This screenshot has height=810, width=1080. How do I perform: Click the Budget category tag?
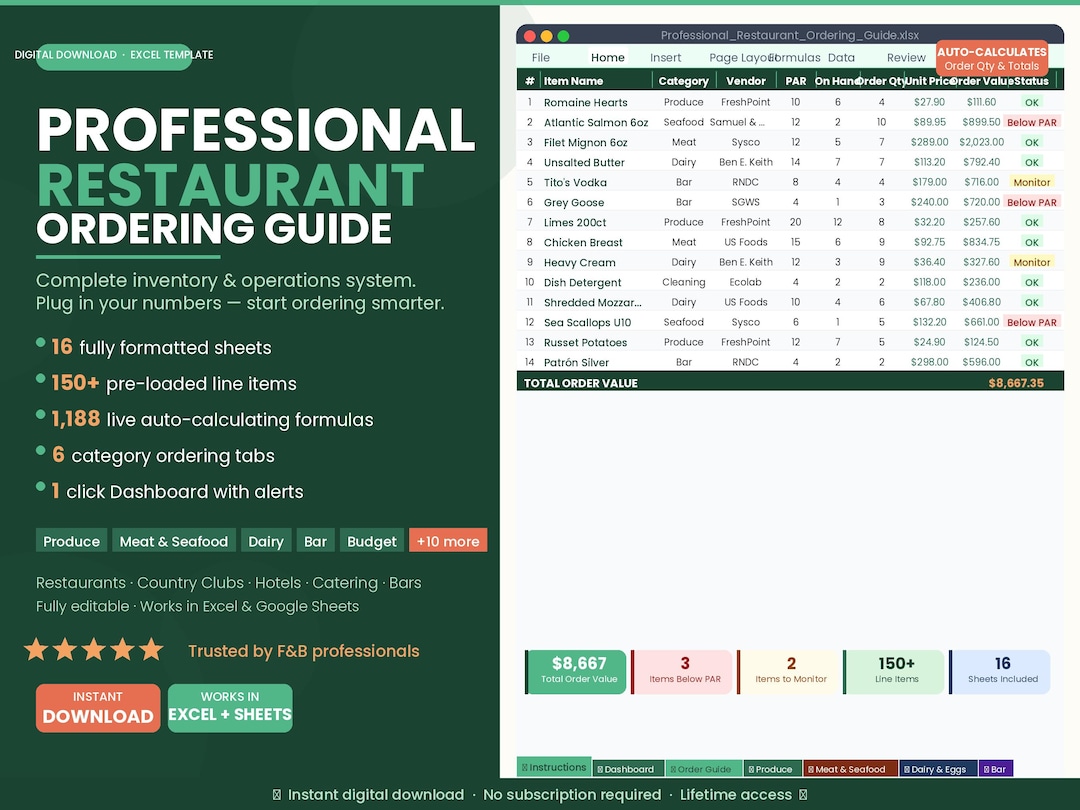click(x=372, y=541)
